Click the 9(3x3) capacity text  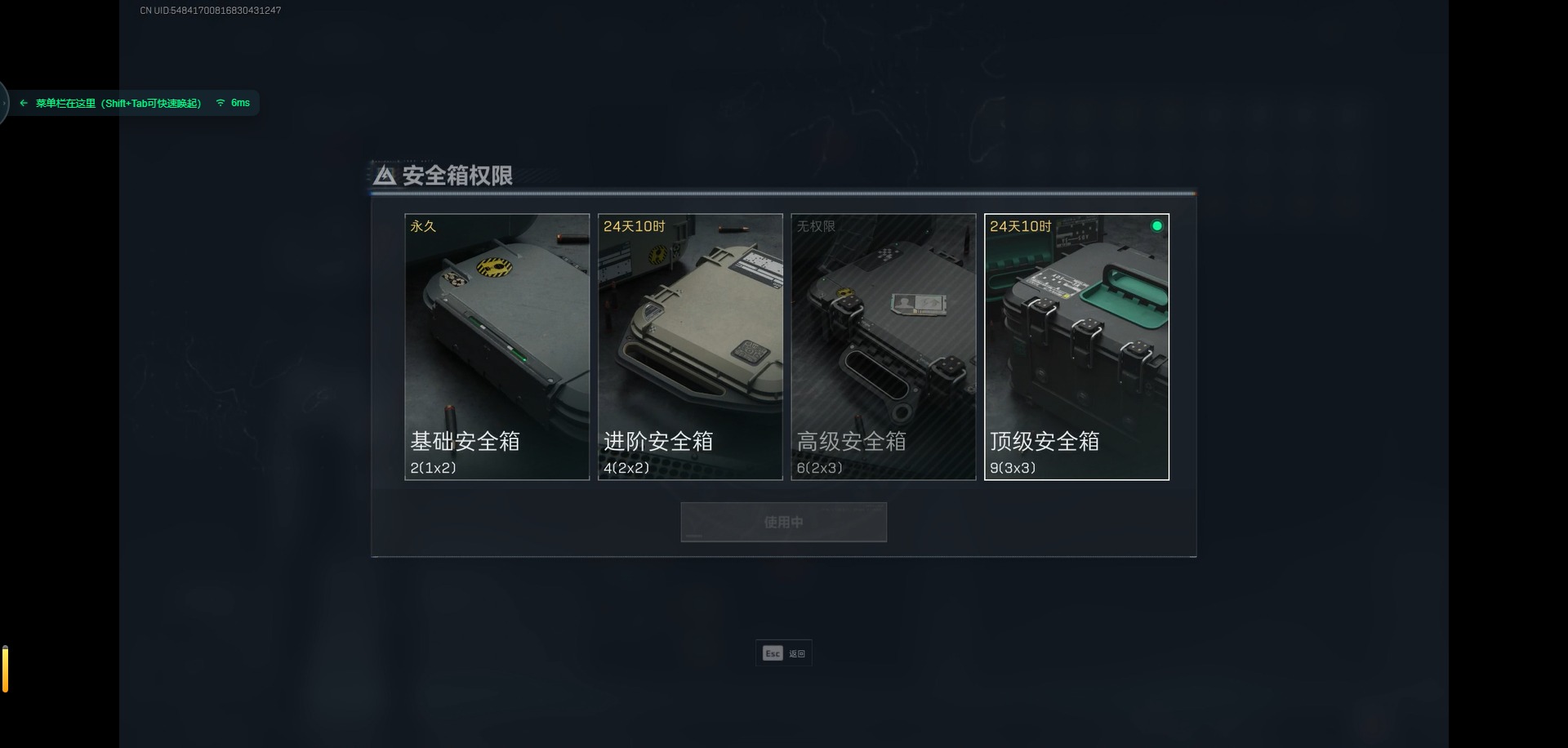[1013, 468]
